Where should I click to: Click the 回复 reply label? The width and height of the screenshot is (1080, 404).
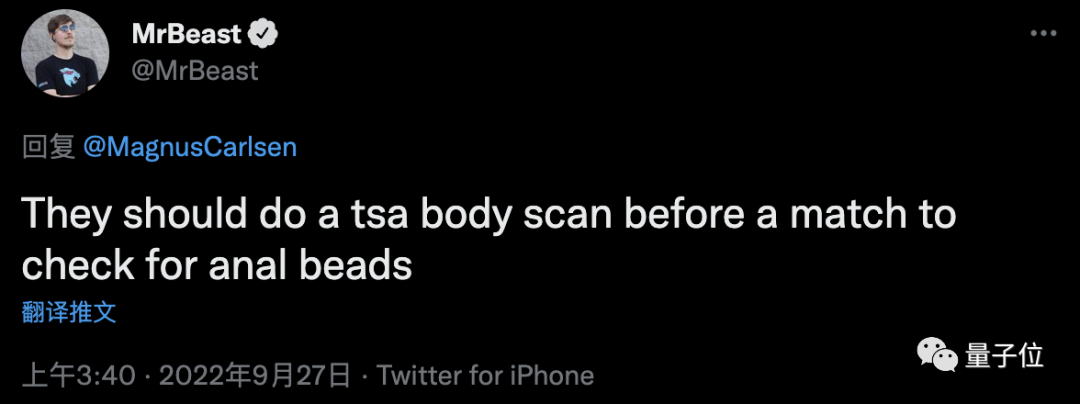point(48,147)
